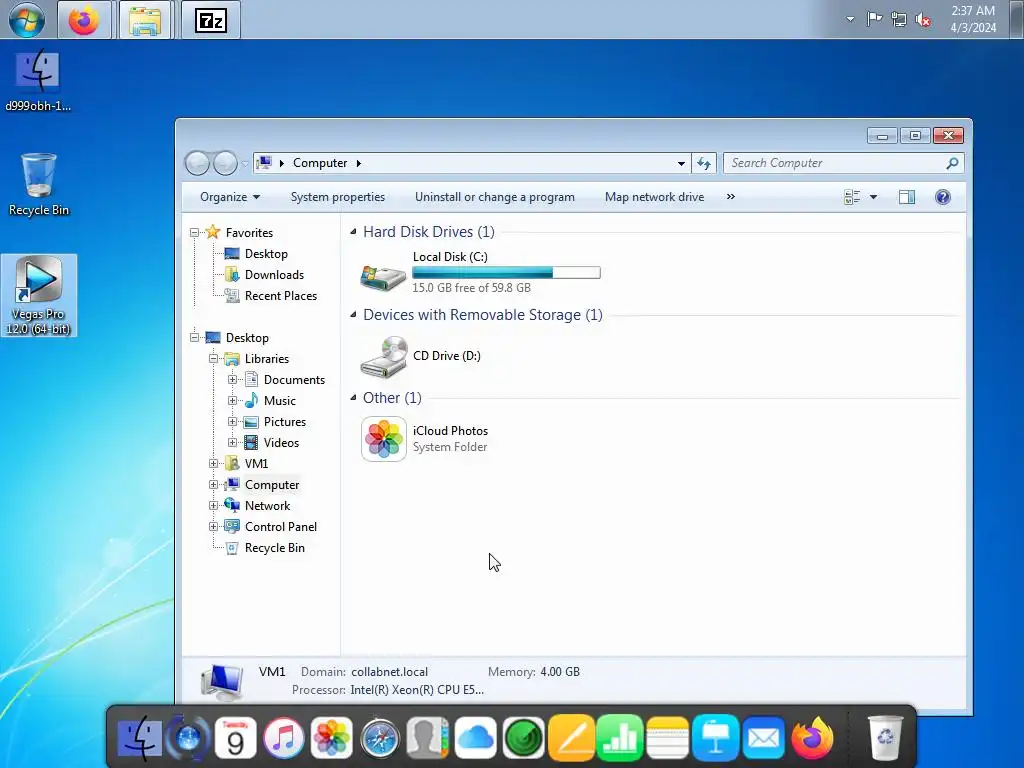
Task: Expand the Documents library node
Action: tap(232, 379)
